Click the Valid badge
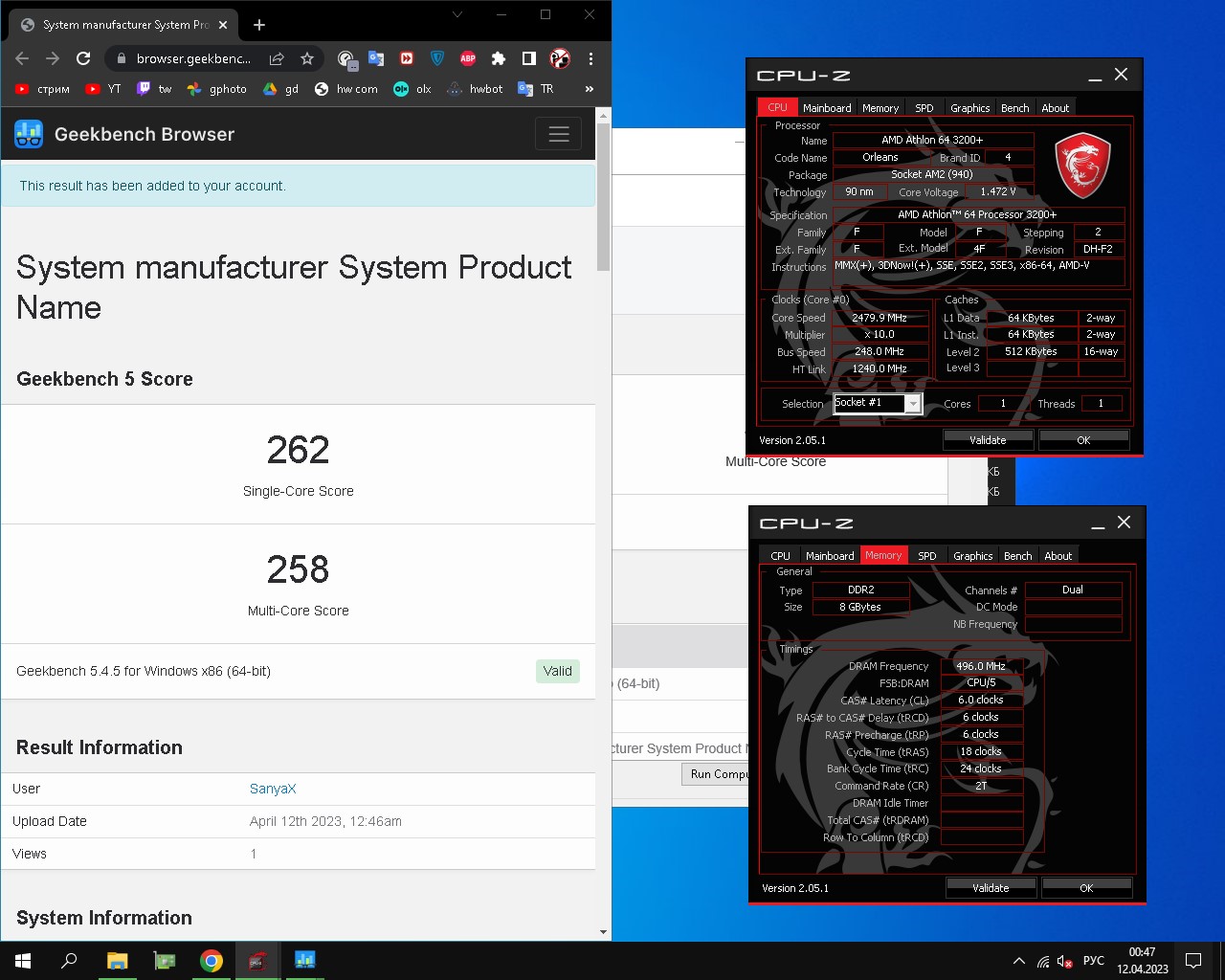1225x980 pixels. click(x=557, y=671)
